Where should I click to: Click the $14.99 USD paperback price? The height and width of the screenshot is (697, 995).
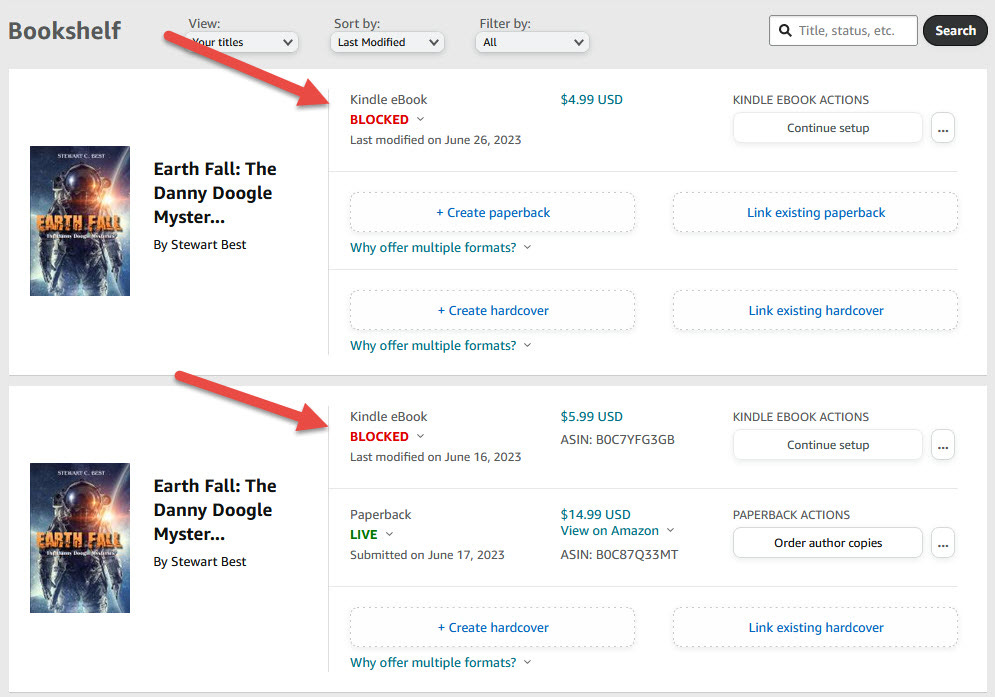point(595,514)
